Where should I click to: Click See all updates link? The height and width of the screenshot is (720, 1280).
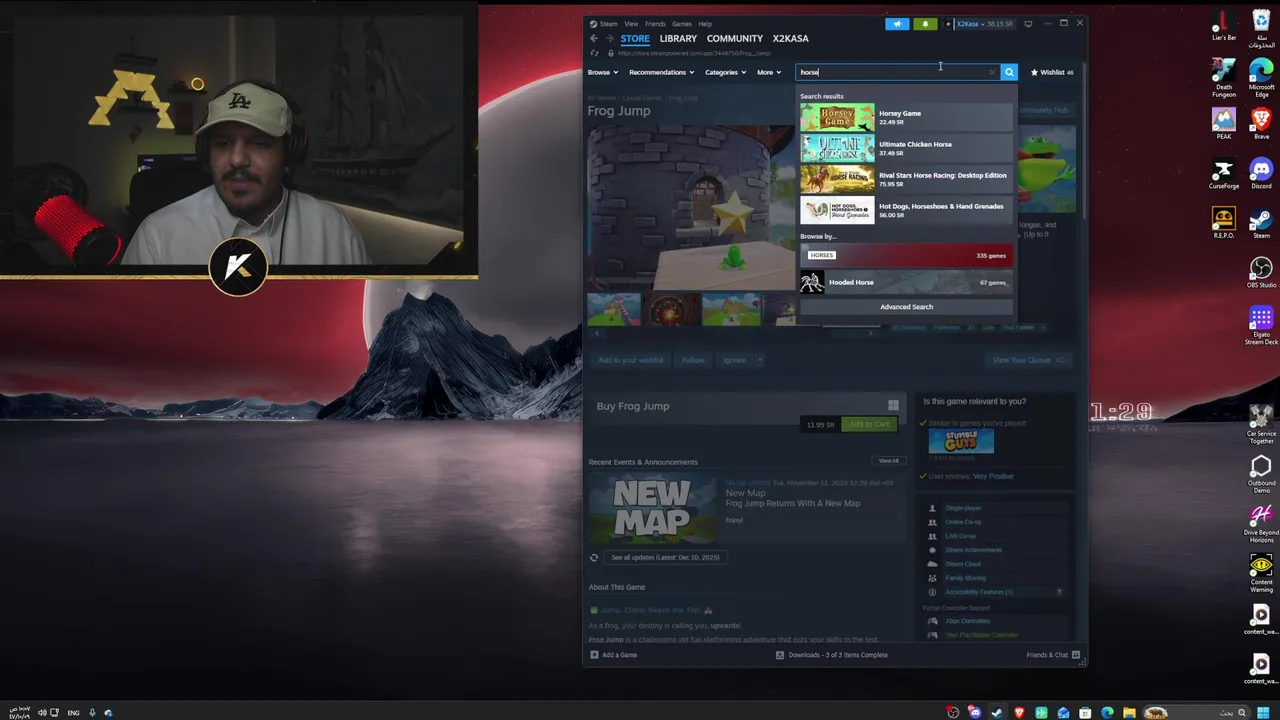click(665, 557)
